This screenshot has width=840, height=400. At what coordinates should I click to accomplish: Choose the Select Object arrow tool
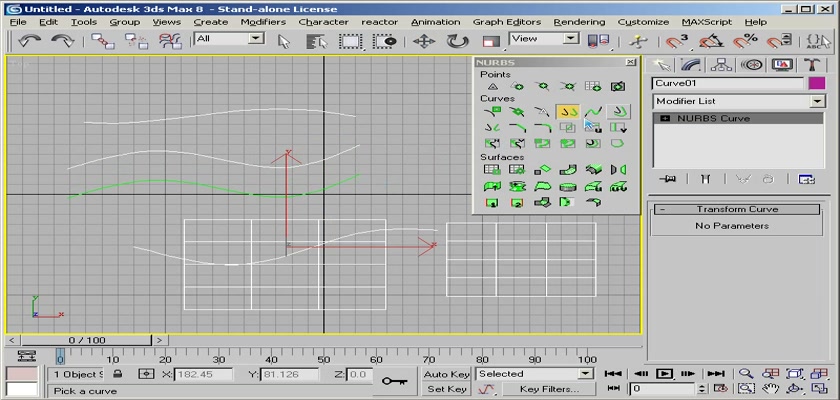[x=284, y=41]
